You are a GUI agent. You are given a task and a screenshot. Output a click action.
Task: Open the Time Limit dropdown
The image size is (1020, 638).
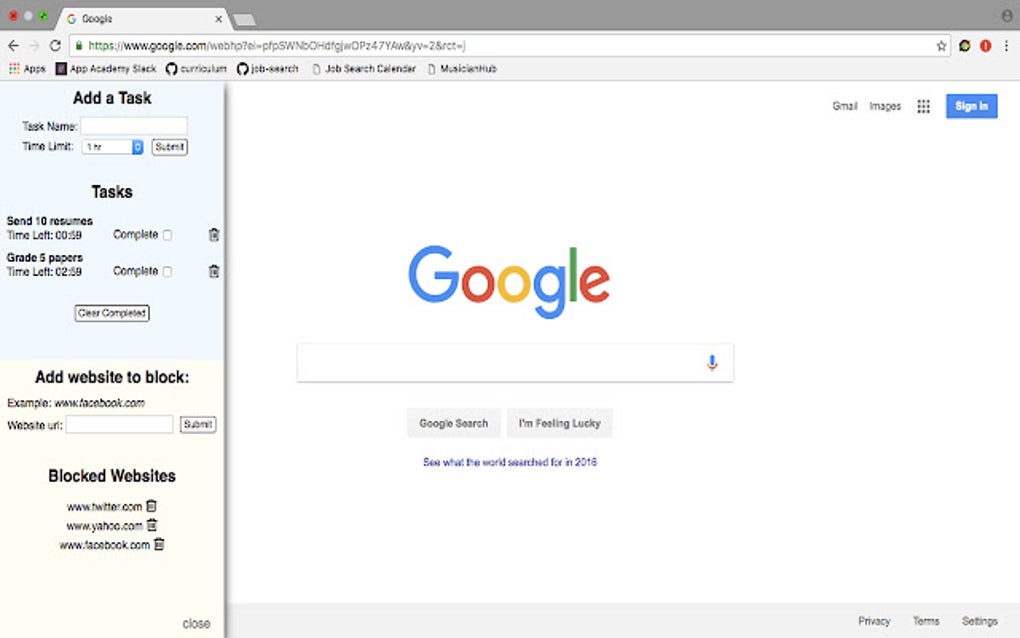(111, 146)
